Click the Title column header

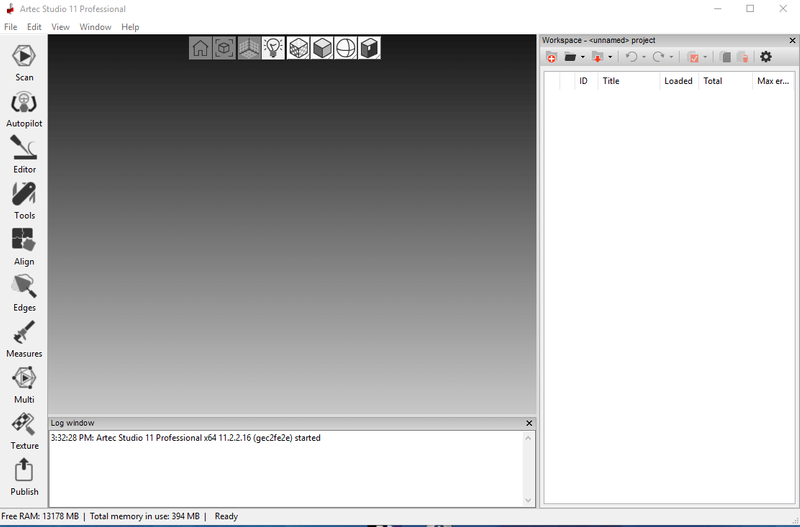611,81
